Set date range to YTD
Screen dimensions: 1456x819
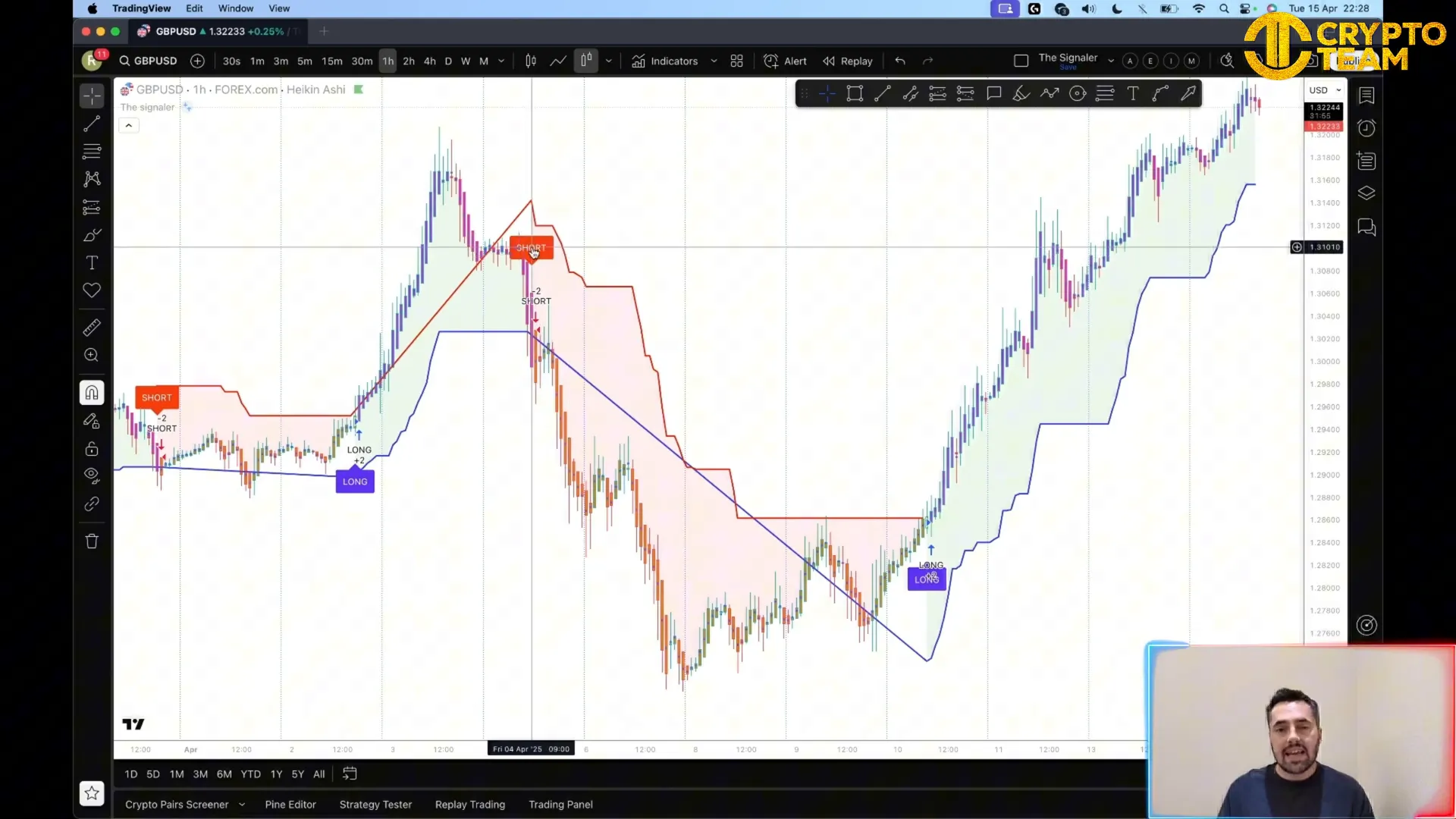[250, 774]
